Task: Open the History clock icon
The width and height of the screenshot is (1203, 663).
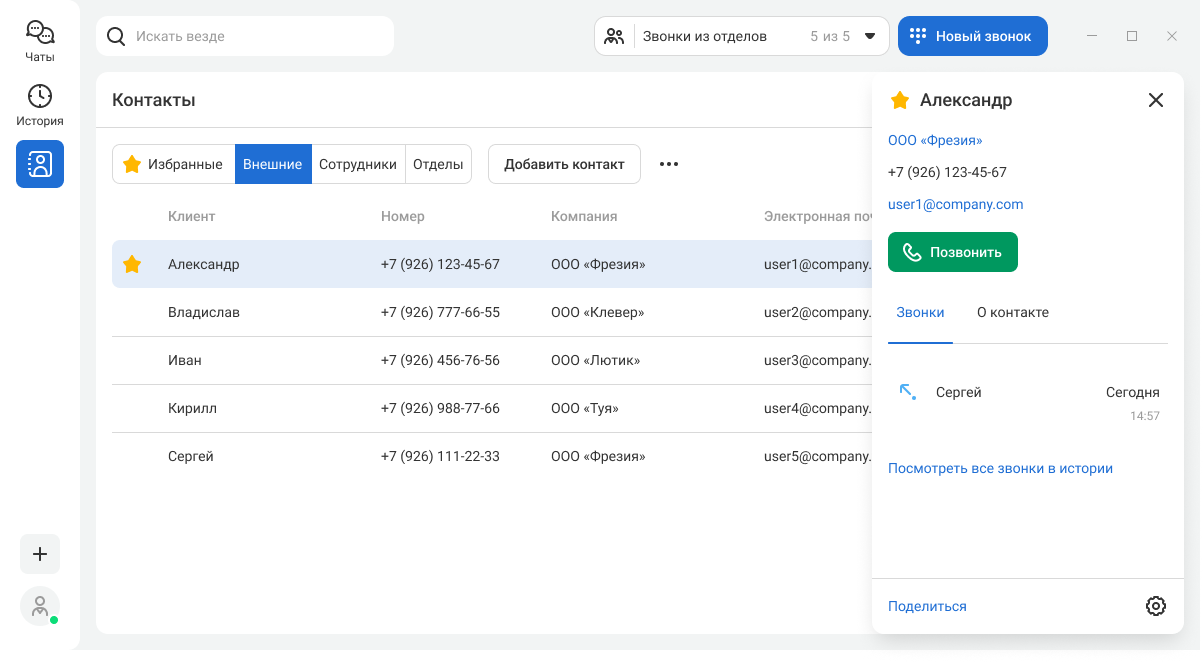Action: click(x=40, y=105)
